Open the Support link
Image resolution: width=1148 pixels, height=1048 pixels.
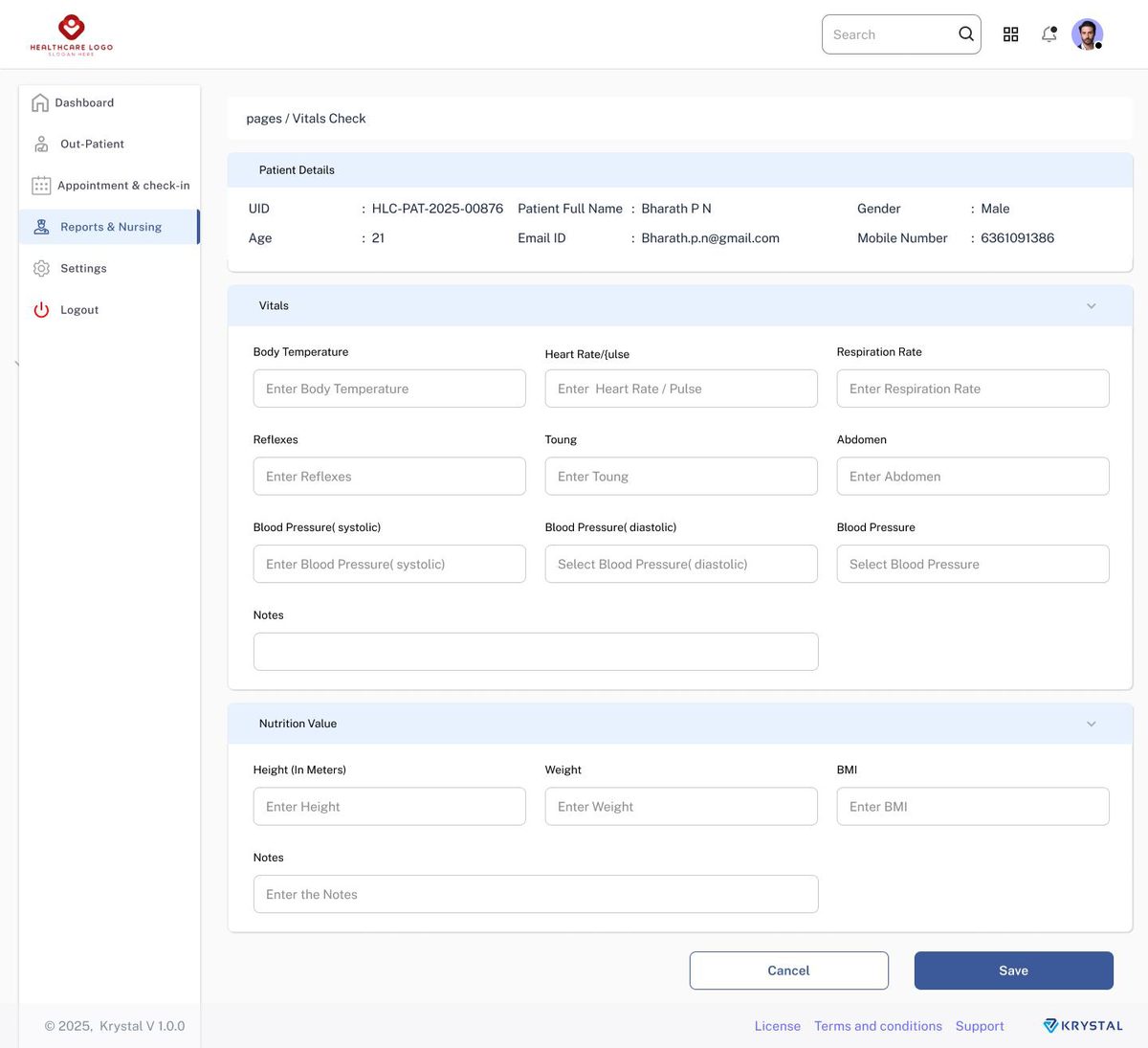point(980,1026)
